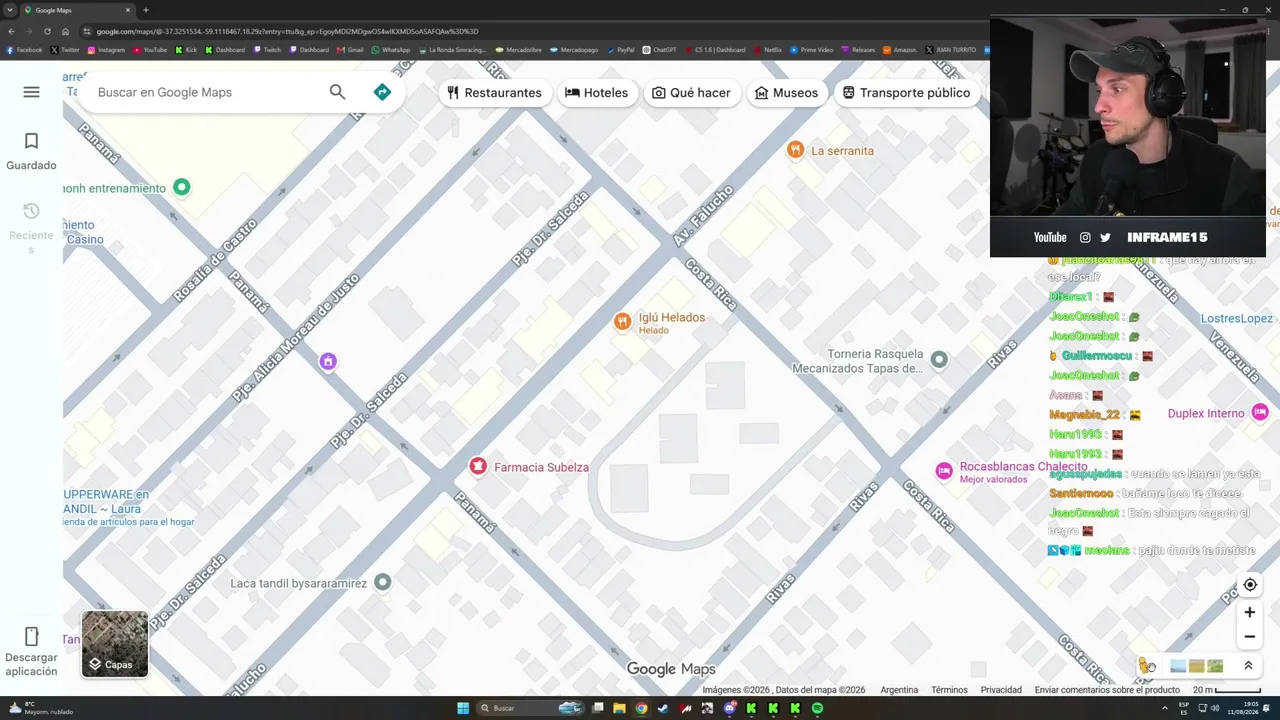Click the Duplex Interno lodging pin

tap(1260, 412)
